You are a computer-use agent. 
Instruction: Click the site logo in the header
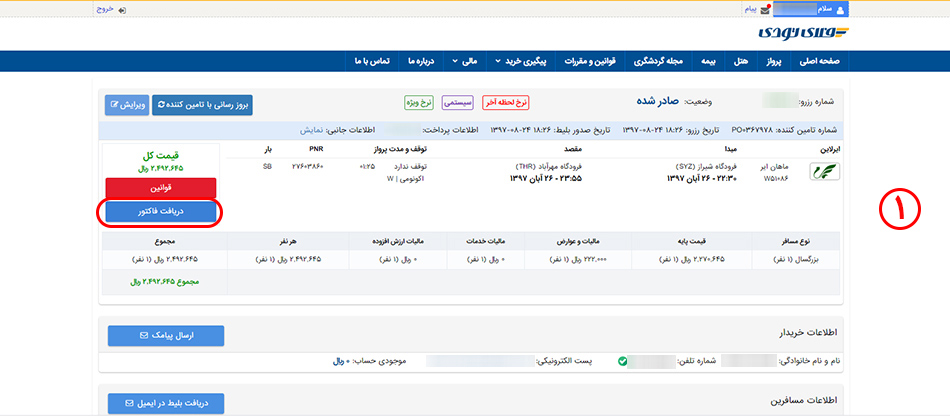804,33
